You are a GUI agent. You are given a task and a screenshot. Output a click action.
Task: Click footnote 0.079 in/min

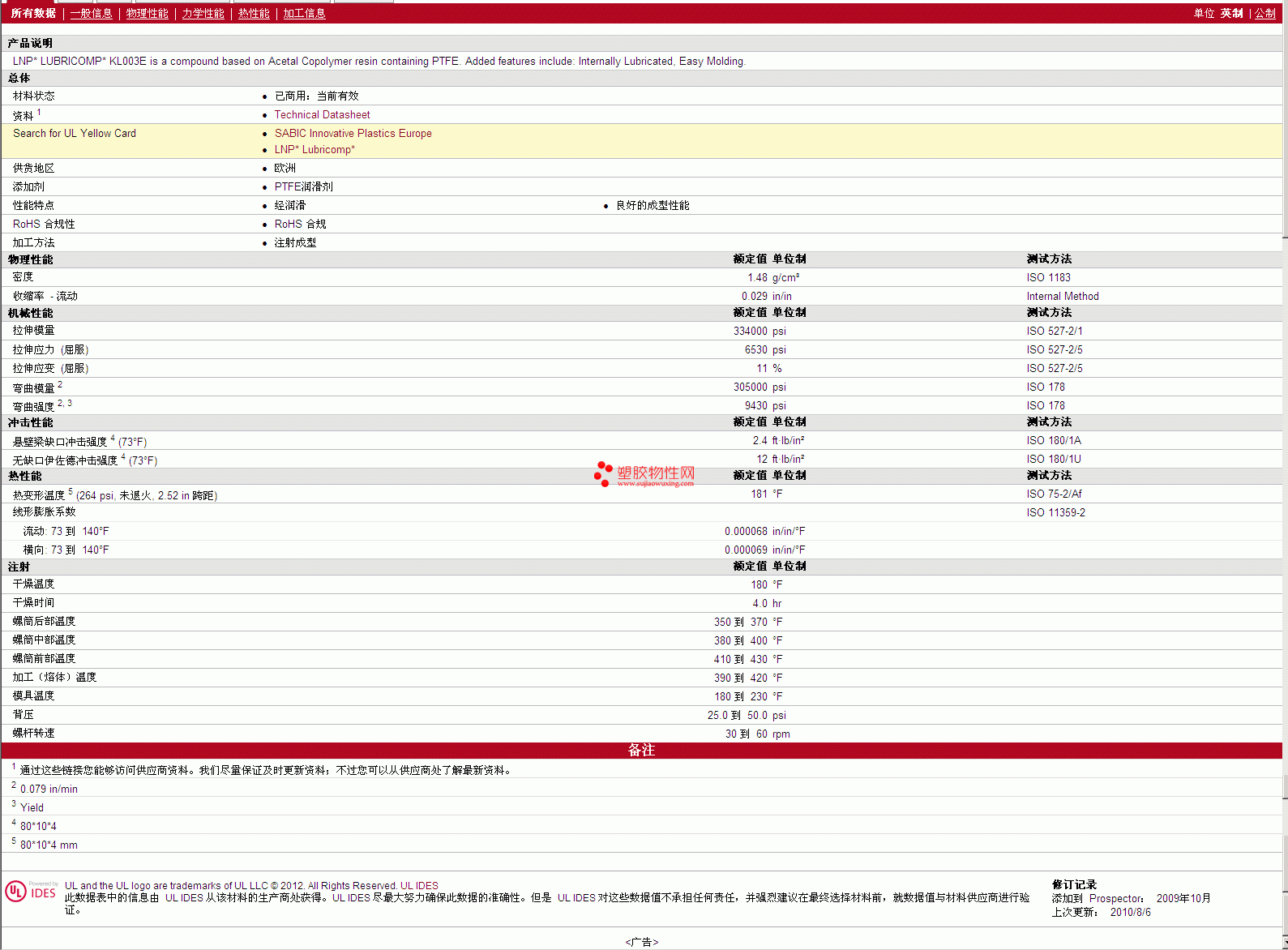[49, 790]
